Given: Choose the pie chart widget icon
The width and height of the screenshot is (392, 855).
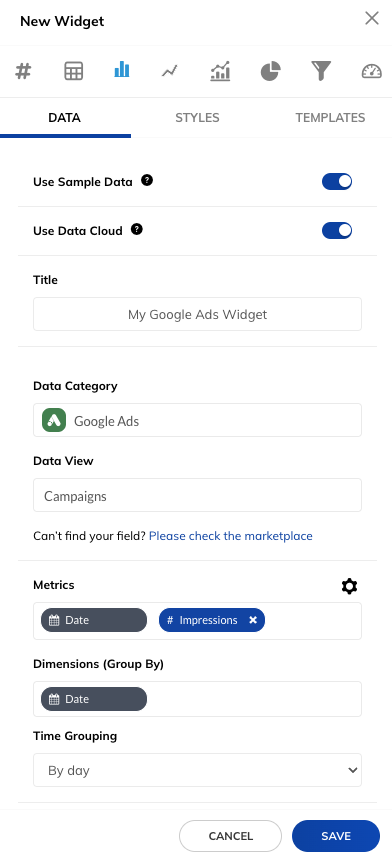Looking at the screenshot, I should (270, 71).
